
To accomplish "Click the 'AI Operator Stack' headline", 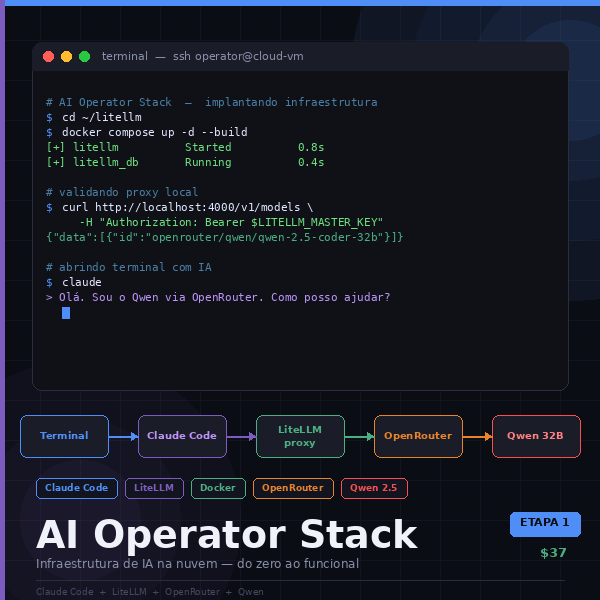I will 227,535.
